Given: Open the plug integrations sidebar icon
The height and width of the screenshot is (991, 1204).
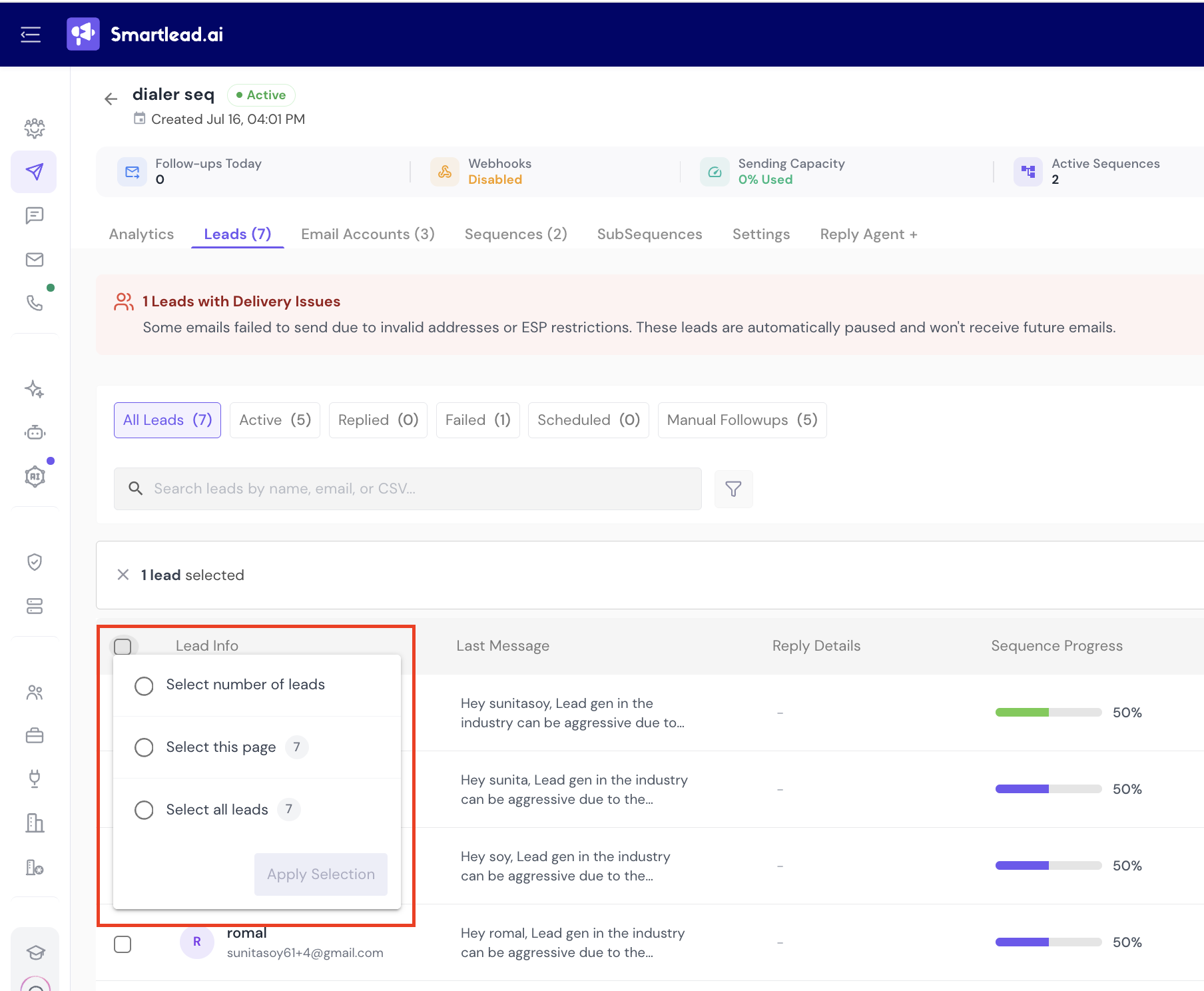Looking at the screenshot, I should coord(35,779).
